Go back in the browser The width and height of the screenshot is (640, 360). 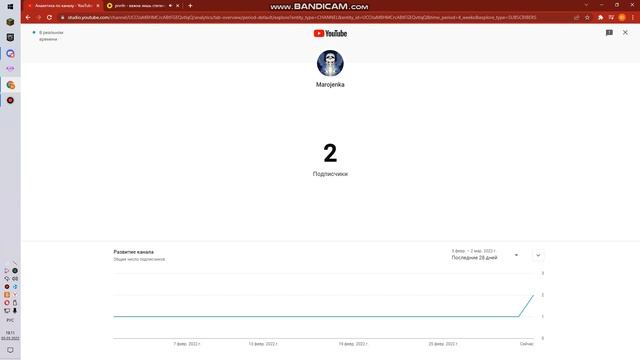[x=28, y=18]
